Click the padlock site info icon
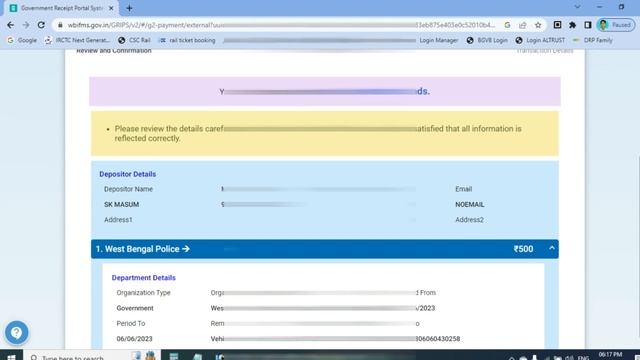The image size is (640, 360). (60, 25)
